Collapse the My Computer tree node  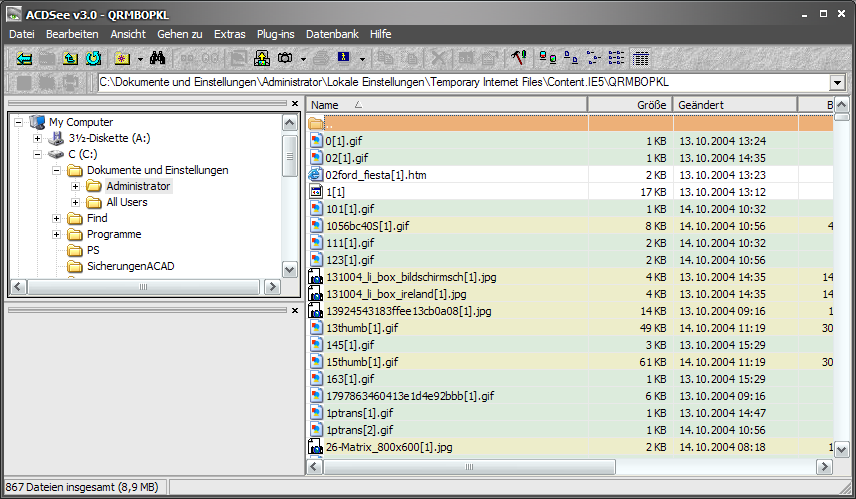pos(19,122)
